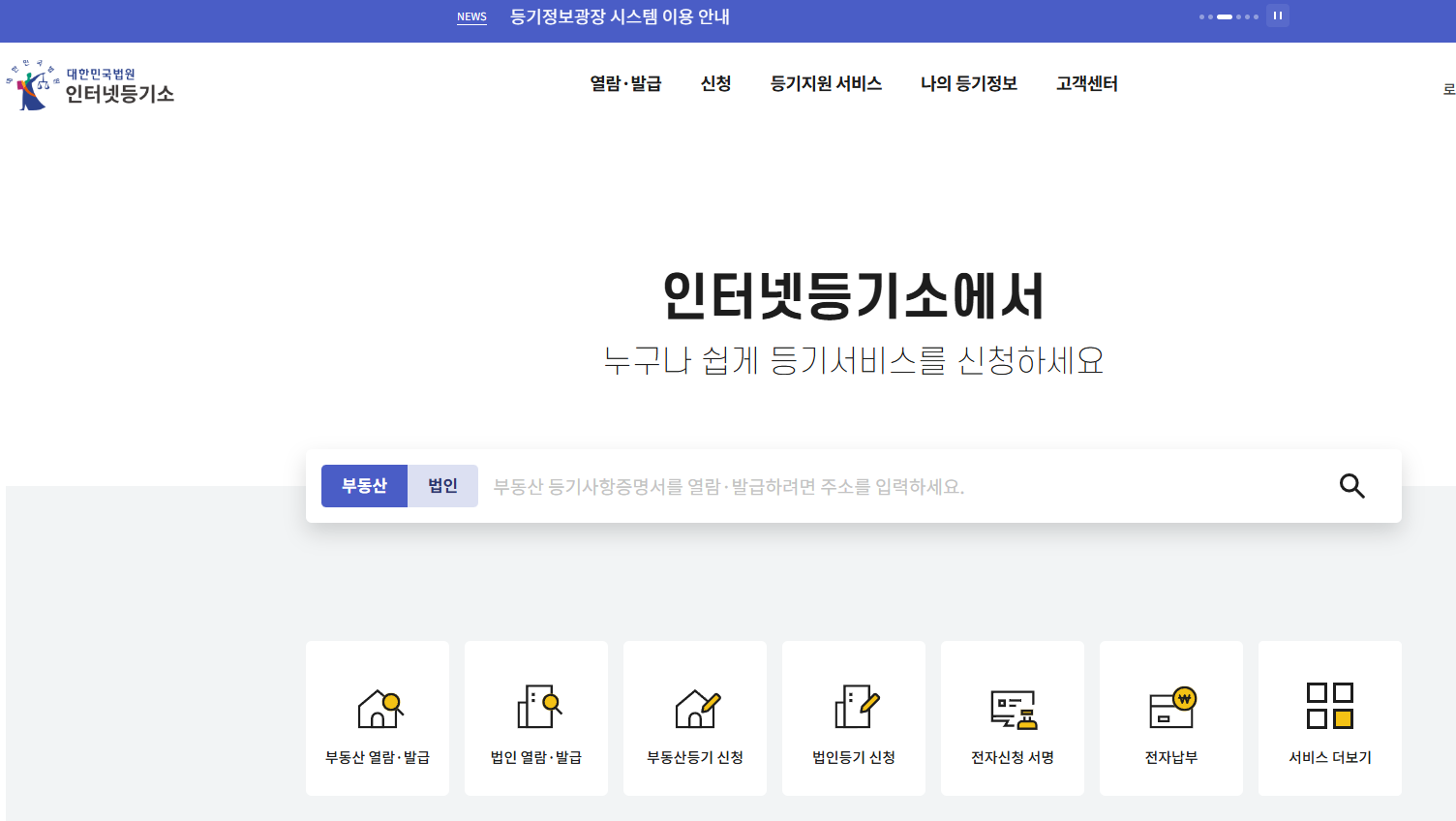Open the 신청 menu
1456x821 pixels.
715,84
